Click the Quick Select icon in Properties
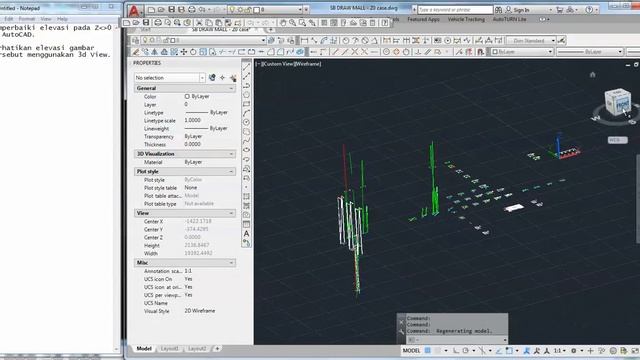The height and width of the screenshot is (360, 640). tap(233, 78)
